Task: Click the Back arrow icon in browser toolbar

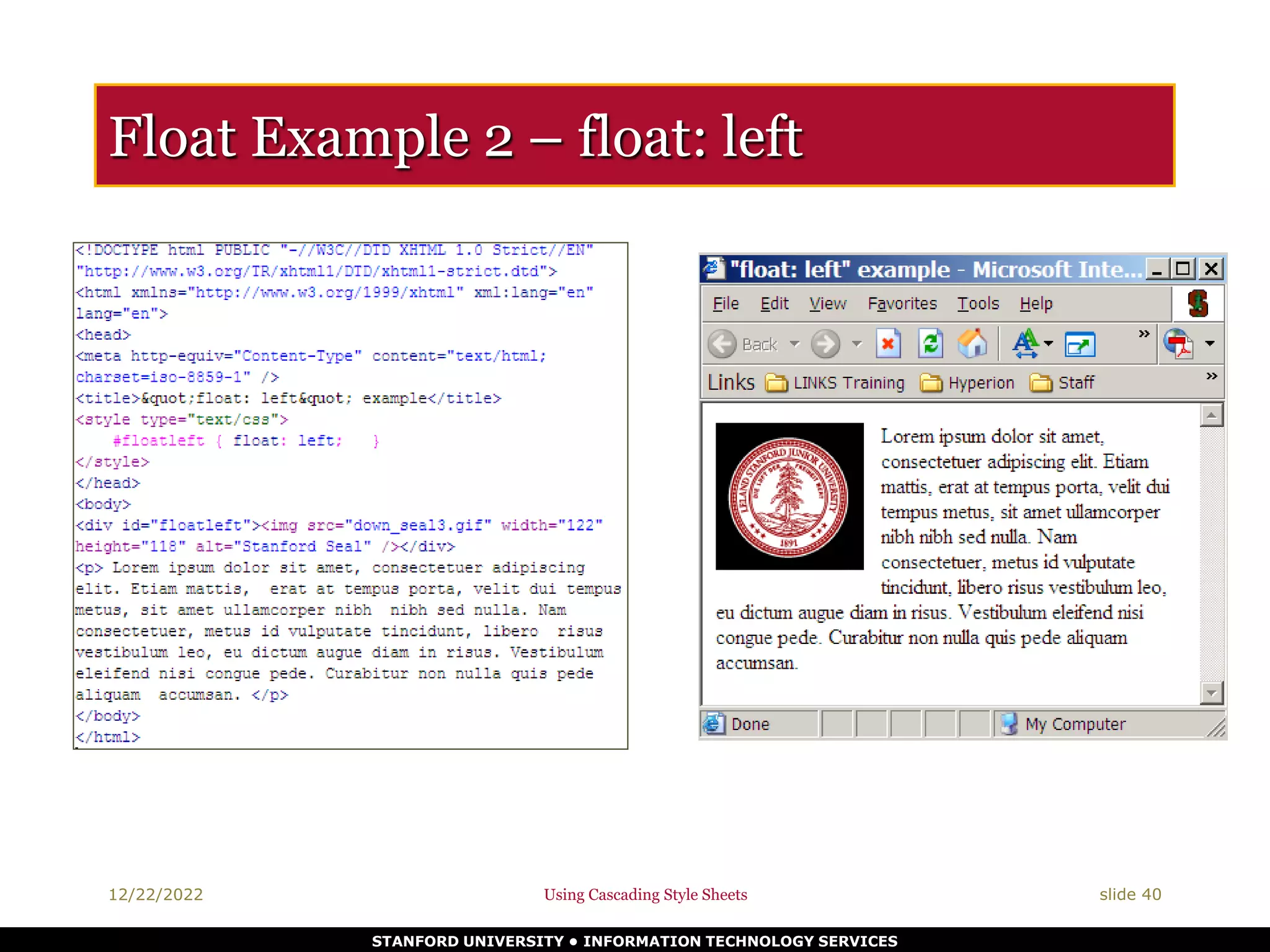Action: coord(722,344)
